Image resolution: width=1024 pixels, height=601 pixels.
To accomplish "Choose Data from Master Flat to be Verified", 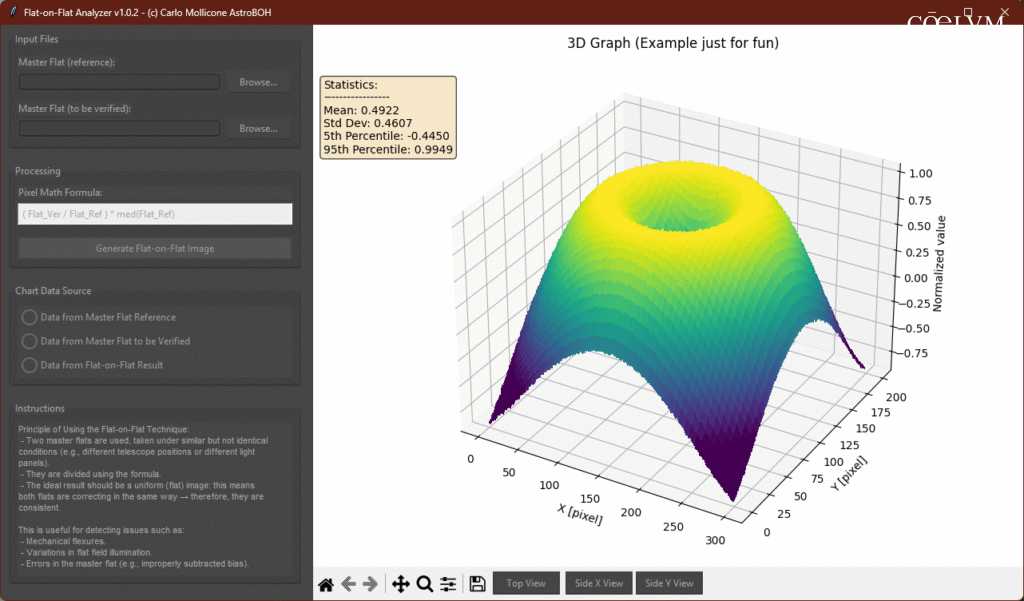I will tap(30, 341).
